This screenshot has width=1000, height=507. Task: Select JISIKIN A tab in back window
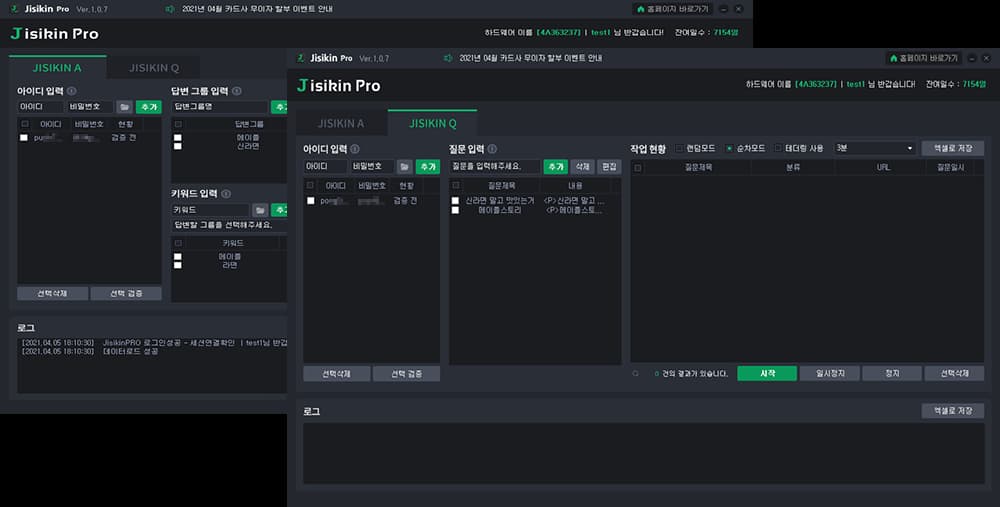tap(57, 68)
